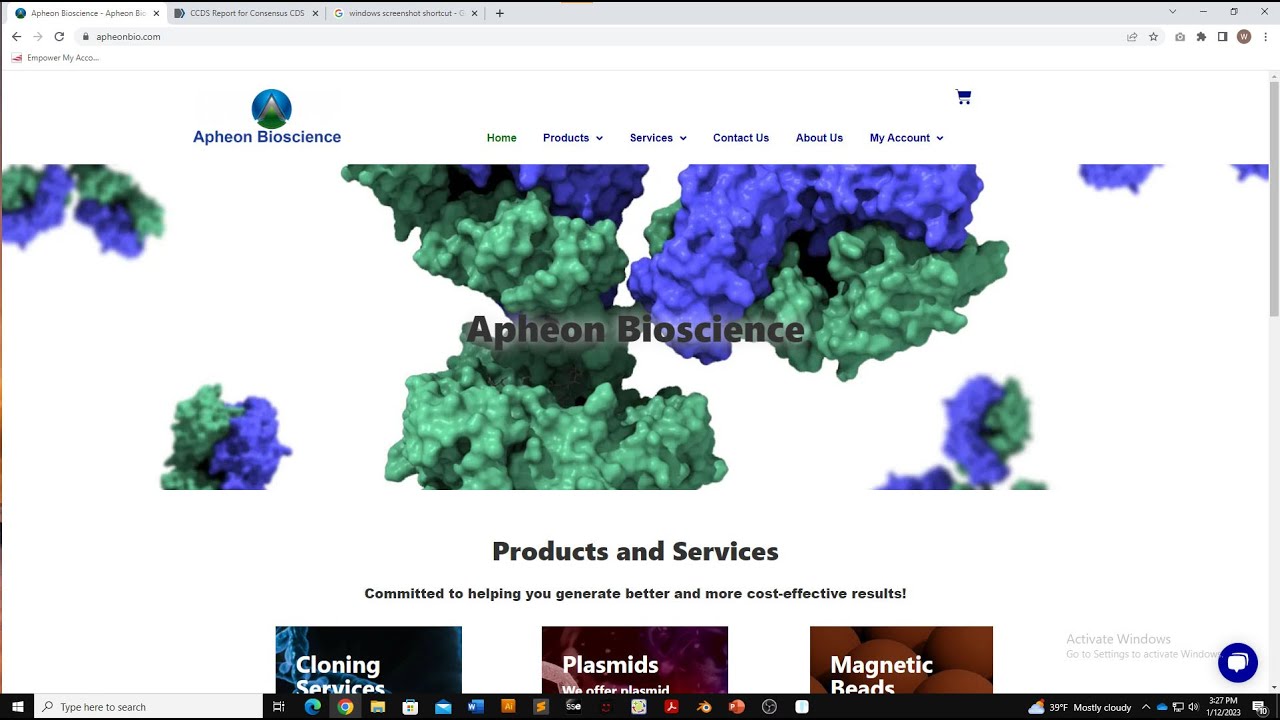Open the tab search chevron in Chrome
1280x720 pixels.
coord(1173,12)
